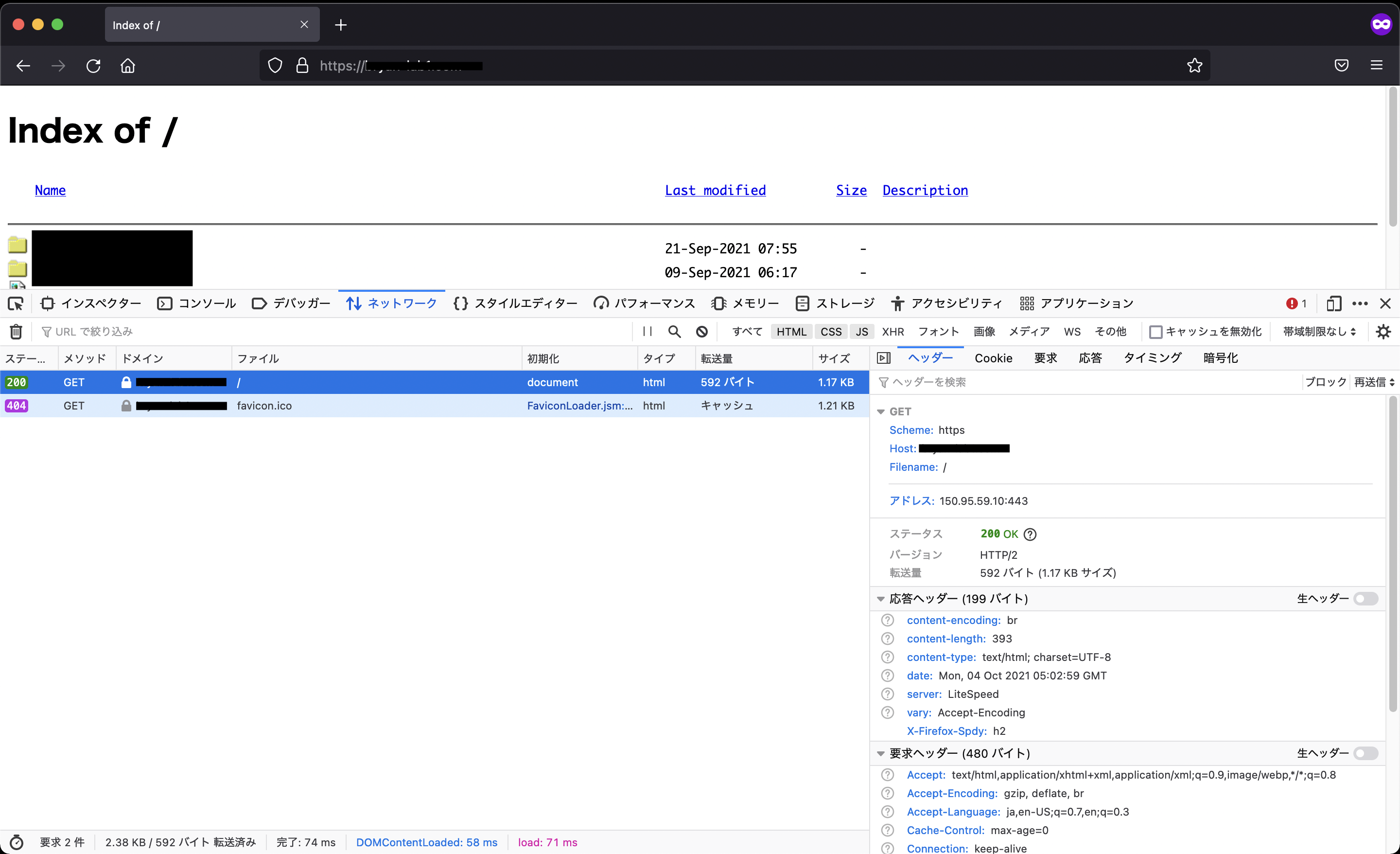Collapse the 応答ヘッダー section
Screen dimensions: 1400x854
(x=881, y=599)
